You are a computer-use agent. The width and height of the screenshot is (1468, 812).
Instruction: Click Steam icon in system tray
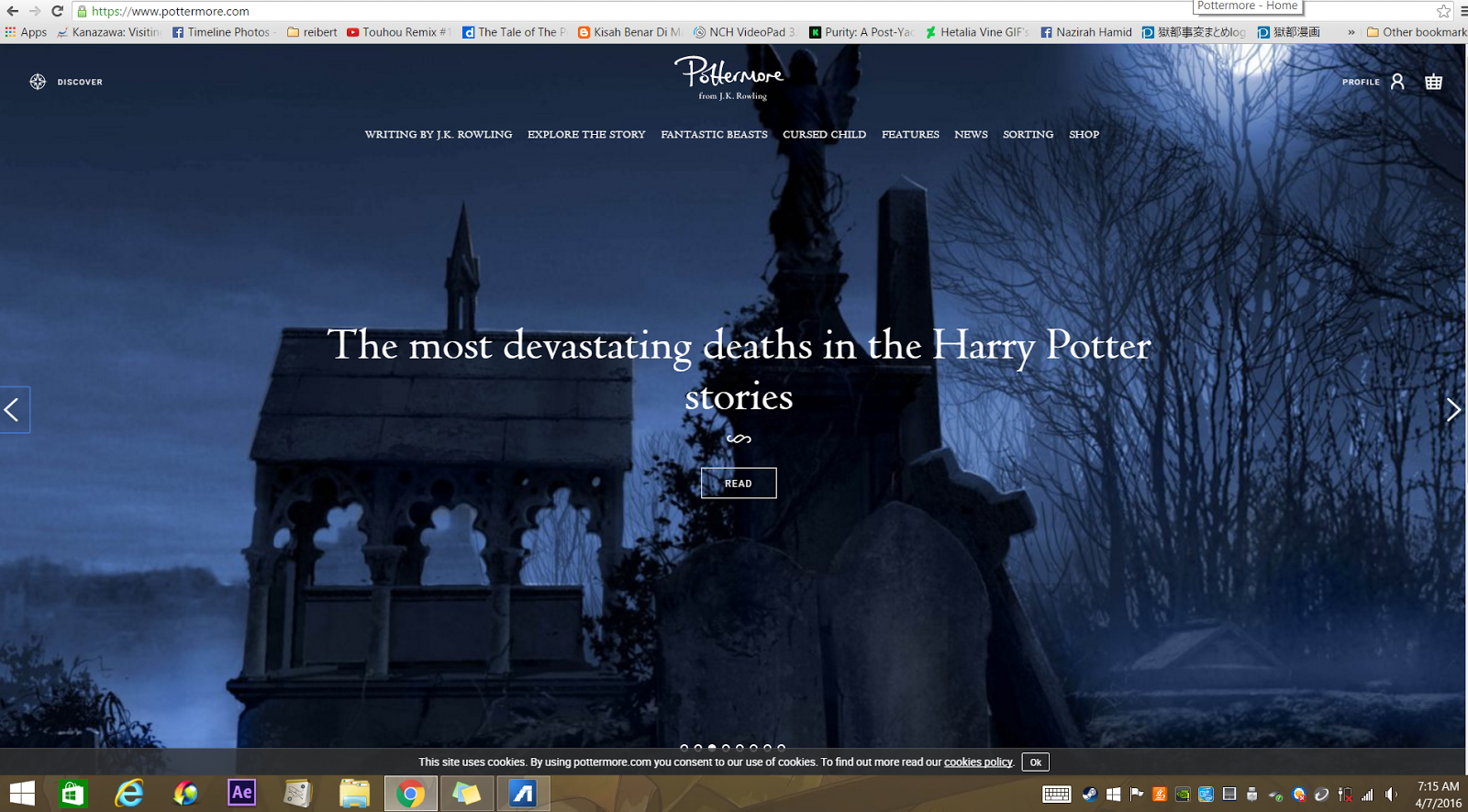[1090, 795]
